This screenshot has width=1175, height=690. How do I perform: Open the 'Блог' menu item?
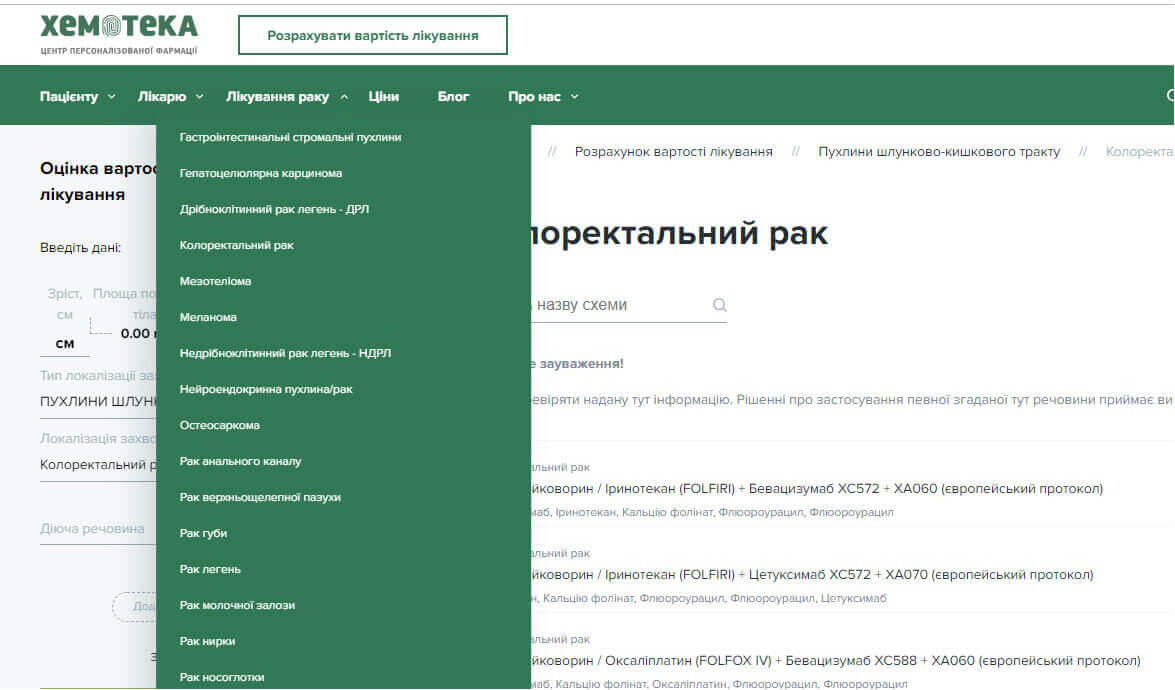[x=453, y=96]
